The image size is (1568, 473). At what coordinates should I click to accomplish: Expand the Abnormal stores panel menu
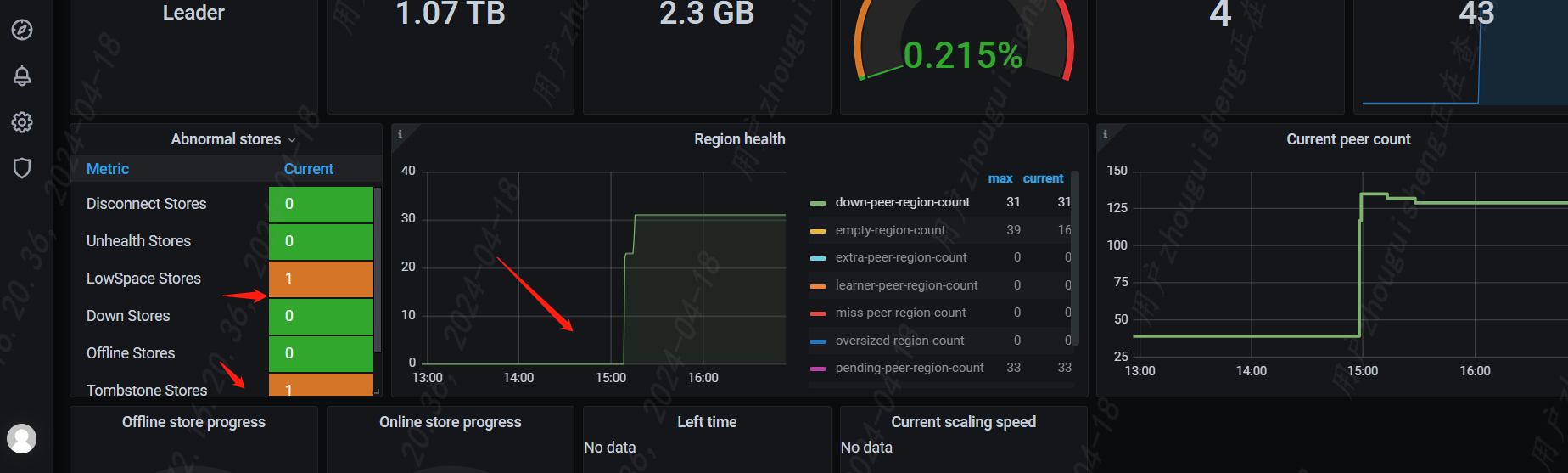point(232,139)
